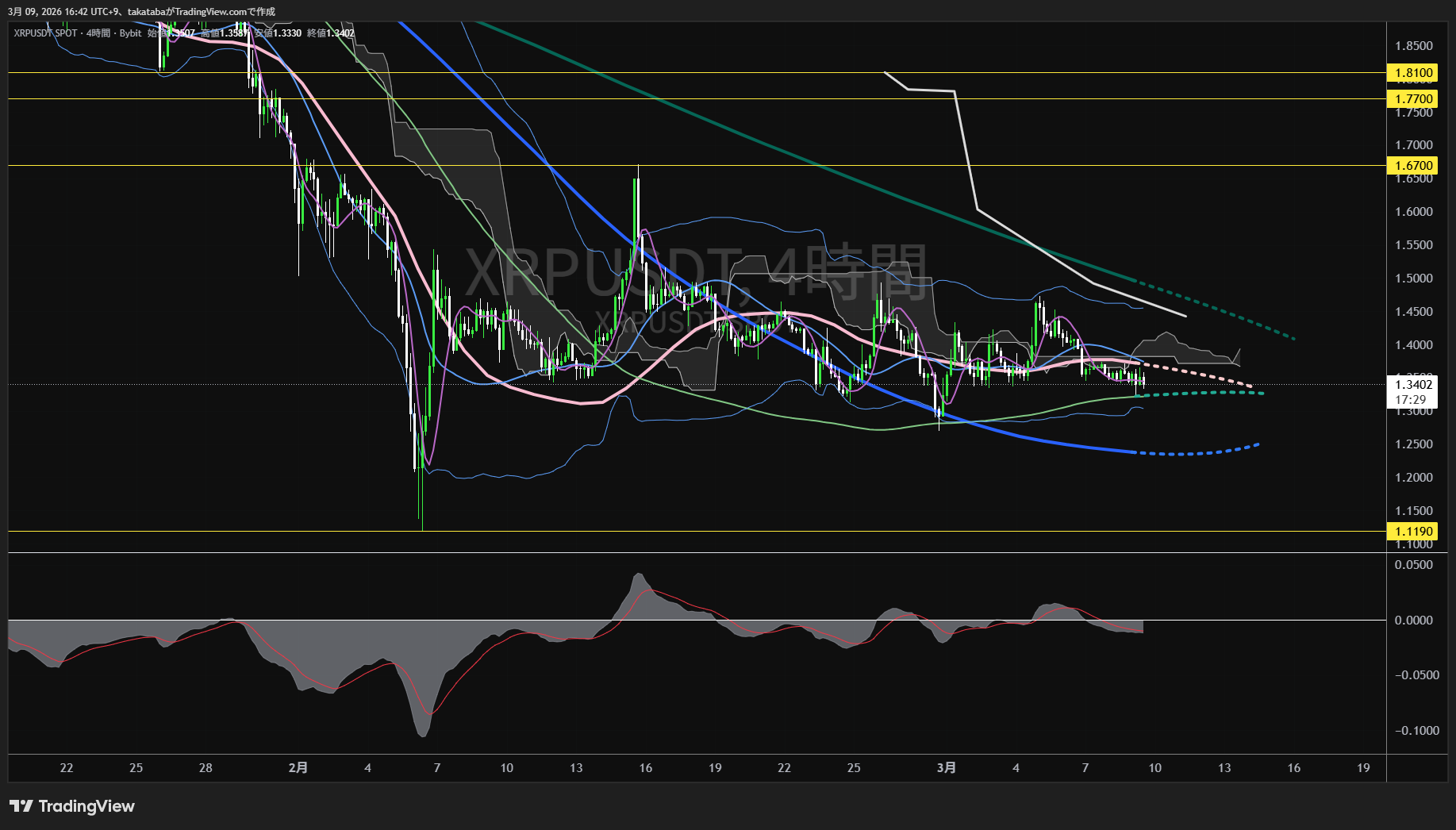
Task: Click the last date label 19 on time axis
Action: pos(1363,768)
